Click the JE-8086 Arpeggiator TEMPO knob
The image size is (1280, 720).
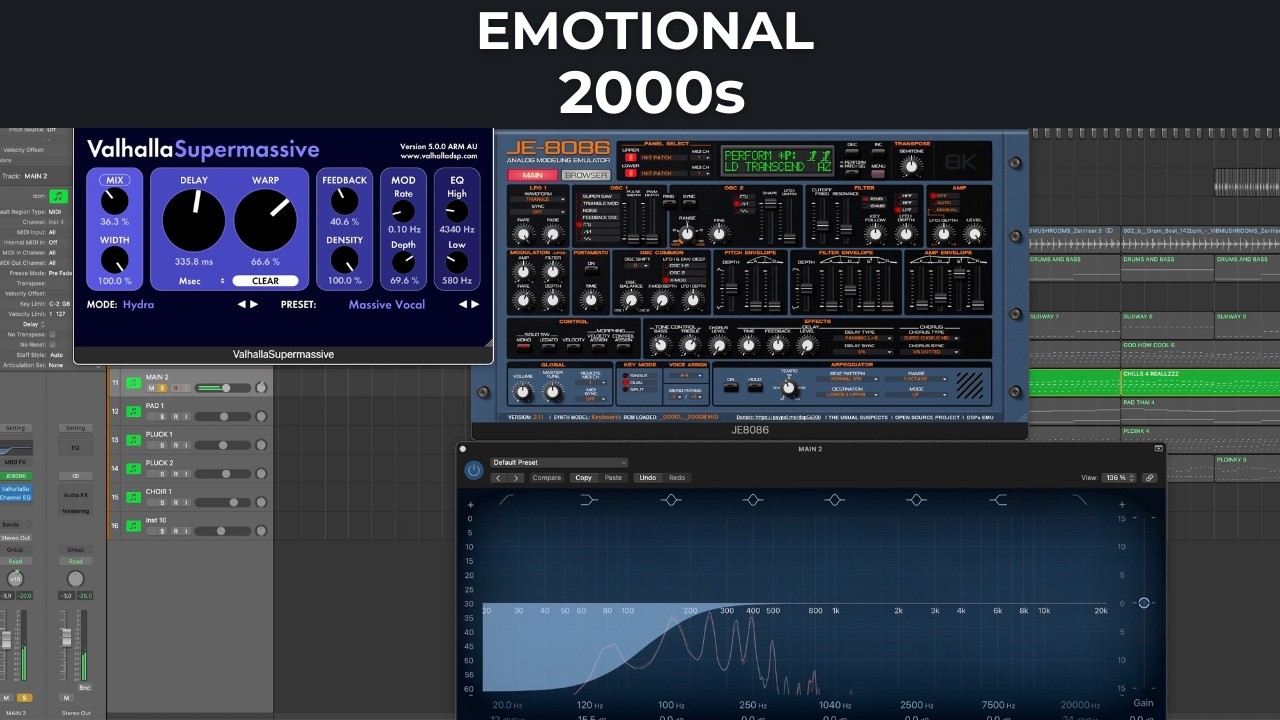pyautogui.click(x=789, y=388)
